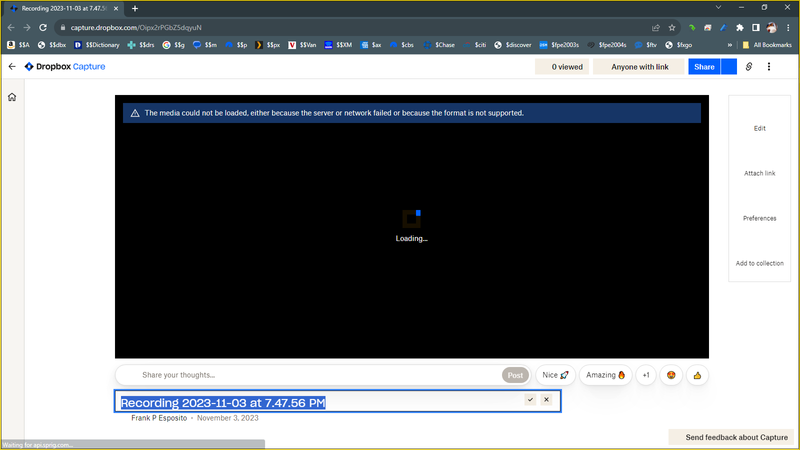Click the address bar URL
The image size is (800, 450).
point(136,28)
